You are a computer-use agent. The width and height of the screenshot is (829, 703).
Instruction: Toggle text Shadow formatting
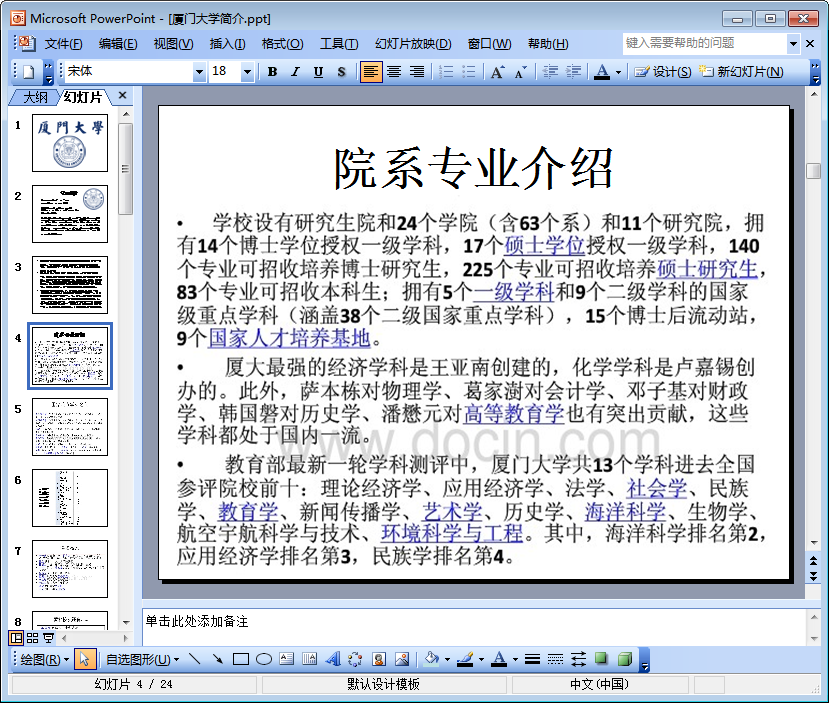(x=341, y=72)
